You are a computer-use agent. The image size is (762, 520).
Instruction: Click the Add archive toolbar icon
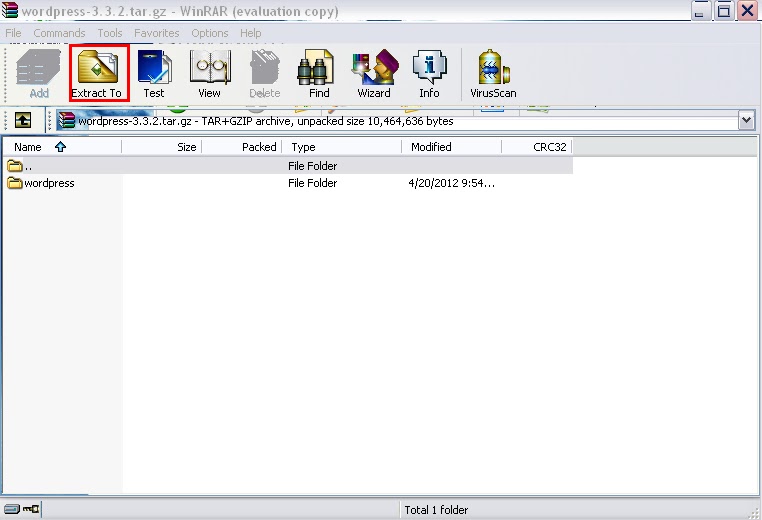coord(38,74)
